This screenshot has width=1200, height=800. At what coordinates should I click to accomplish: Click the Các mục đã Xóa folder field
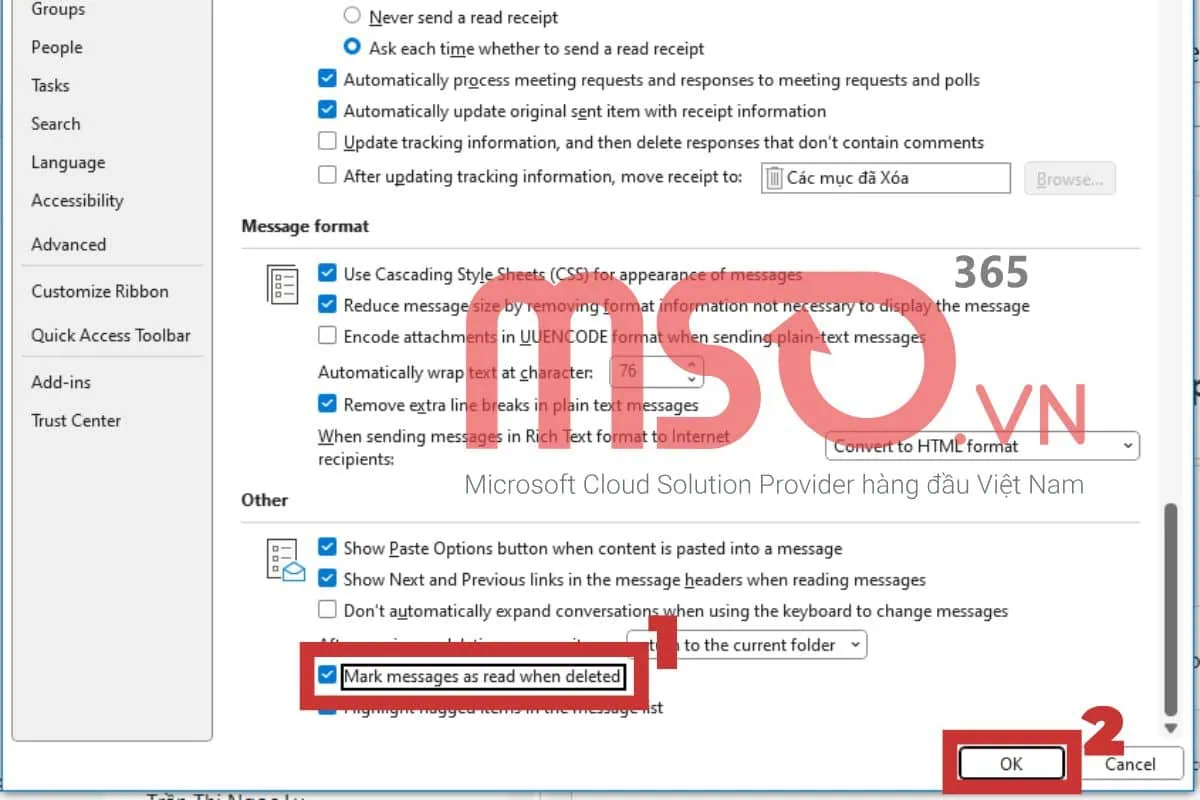pos(885,179)
